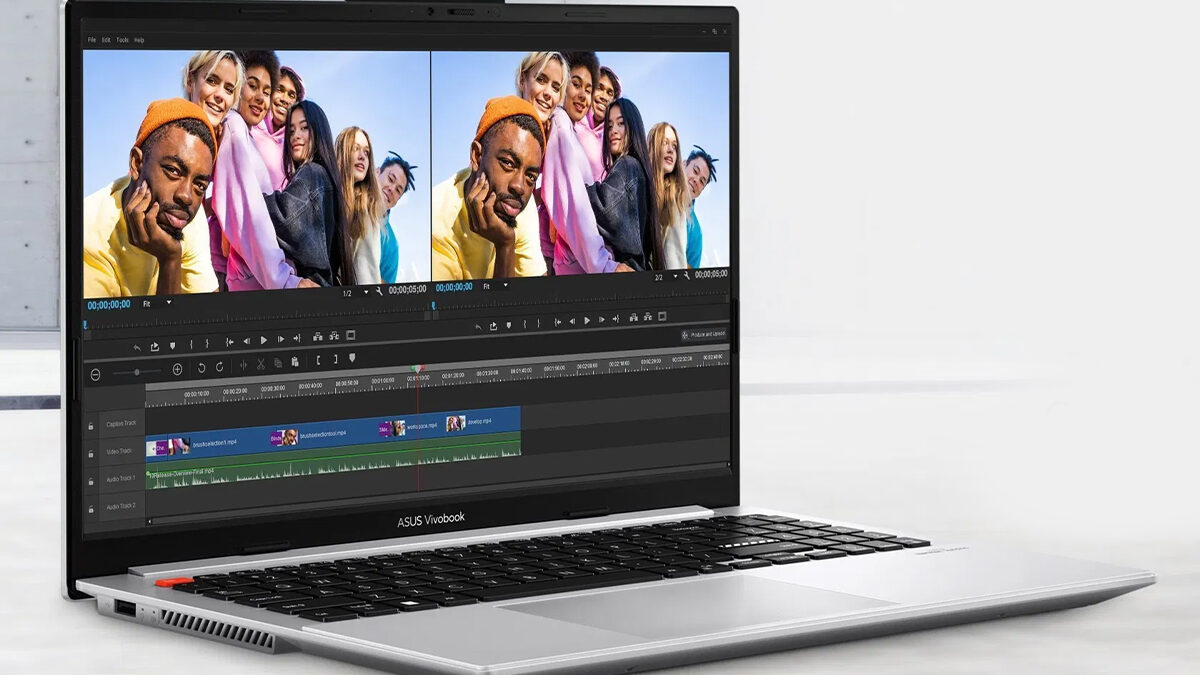
Task: Add marker from timeline toolbar
Action: click(351, 358)
